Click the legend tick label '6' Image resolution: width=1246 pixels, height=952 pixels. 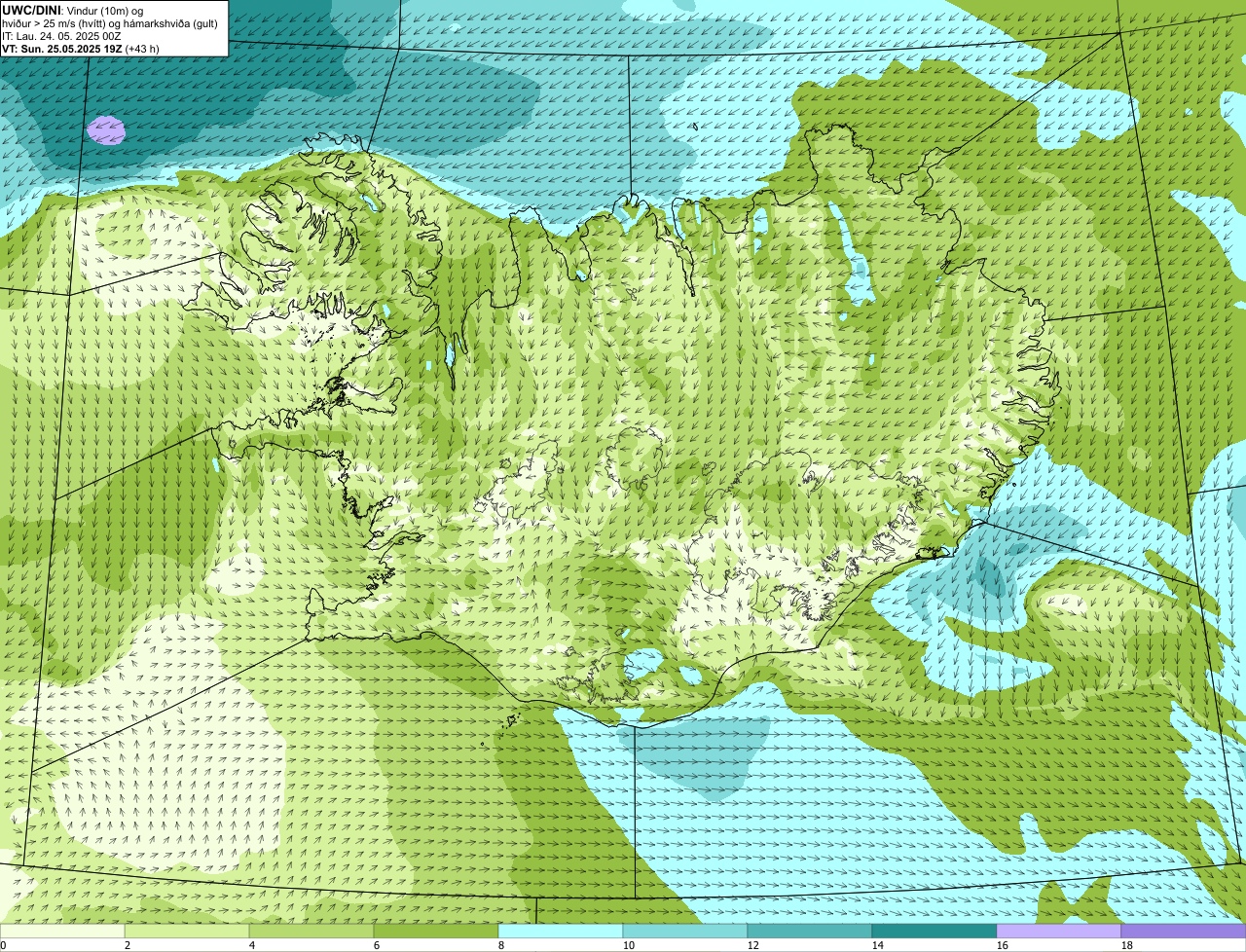(377, 945)
